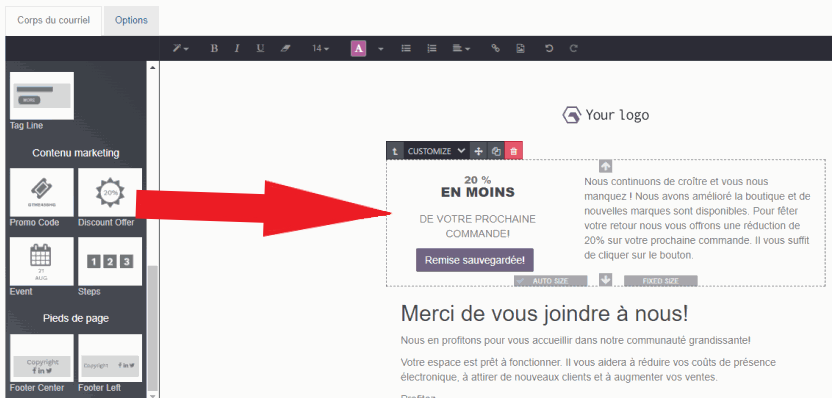Open the font color dropdown arrow

click(x=380, y=48)
